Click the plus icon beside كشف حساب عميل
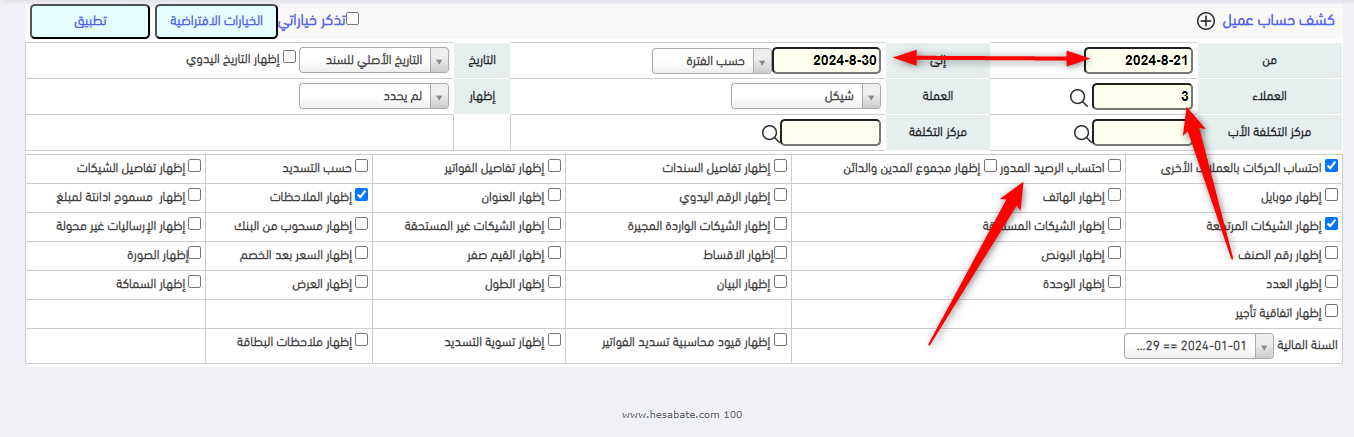1354x437 pixels. pyautogui.click(x=1206, y=21)
